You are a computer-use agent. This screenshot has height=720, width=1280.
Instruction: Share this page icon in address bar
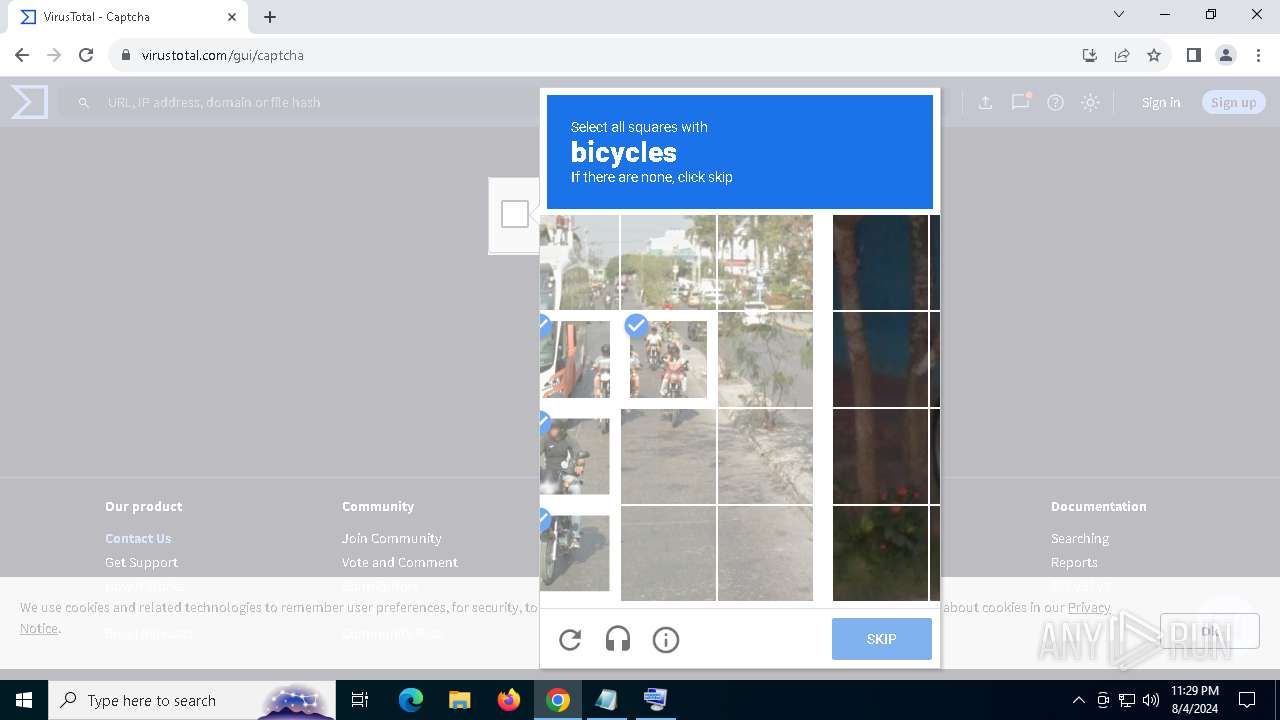pos(1122,55)
